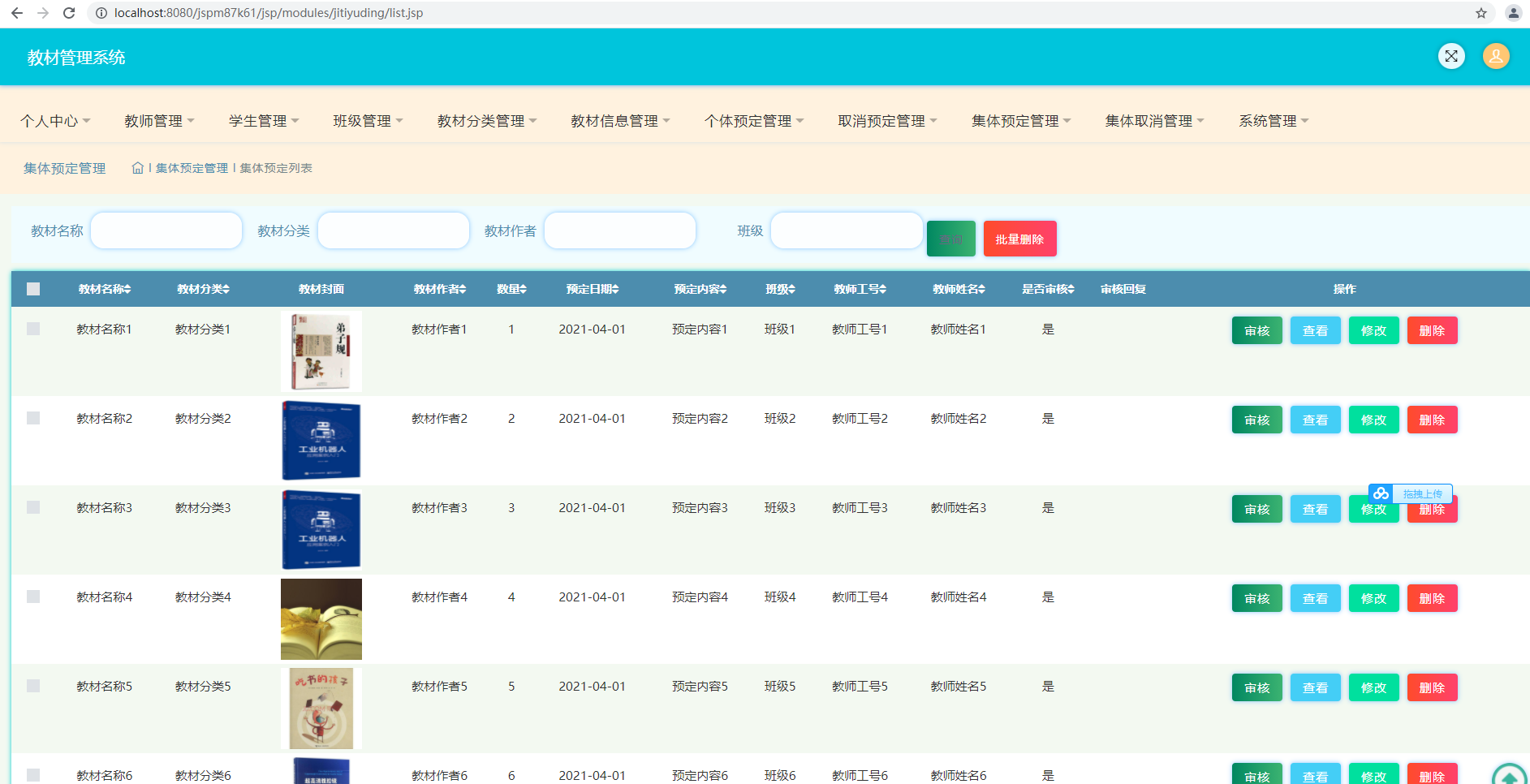Sort by 教师姓名 column header
This screenshot has height=784, width=1530.
[x=959, y=289]
